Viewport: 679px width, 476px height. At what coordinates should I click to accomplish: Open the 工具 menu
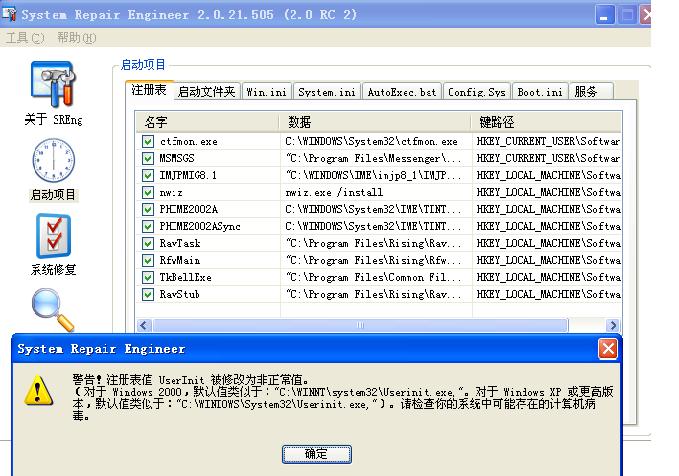click(x=25, y=38)
